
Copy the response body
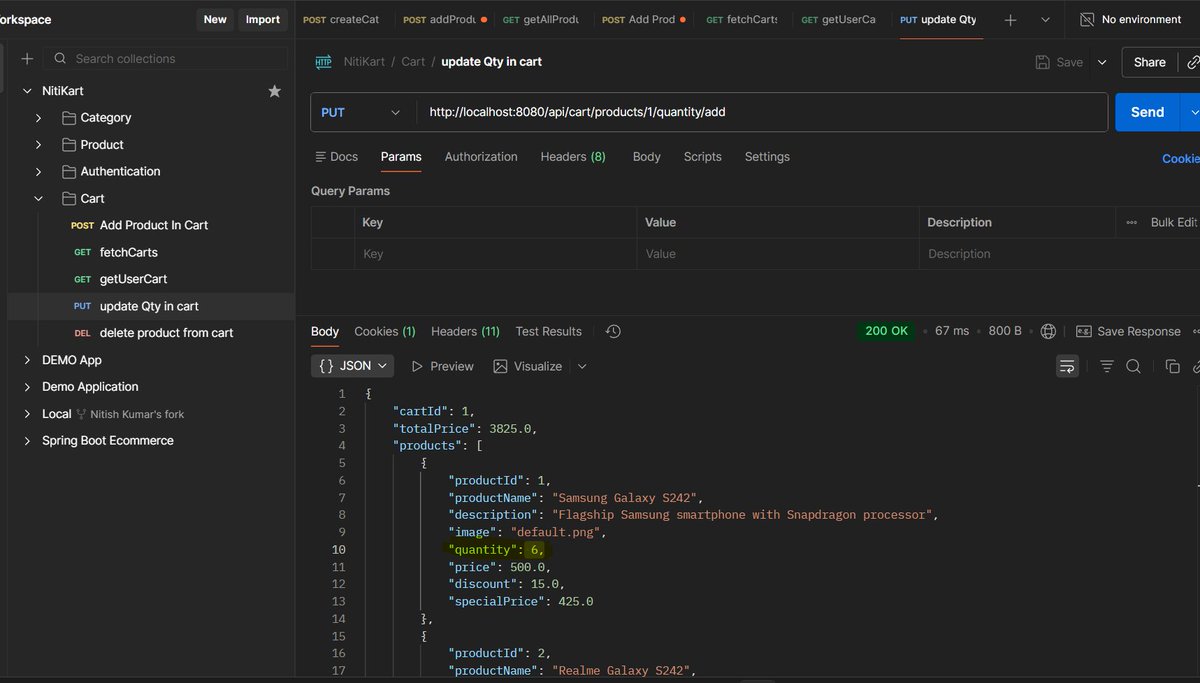(x=1173, y=367)
